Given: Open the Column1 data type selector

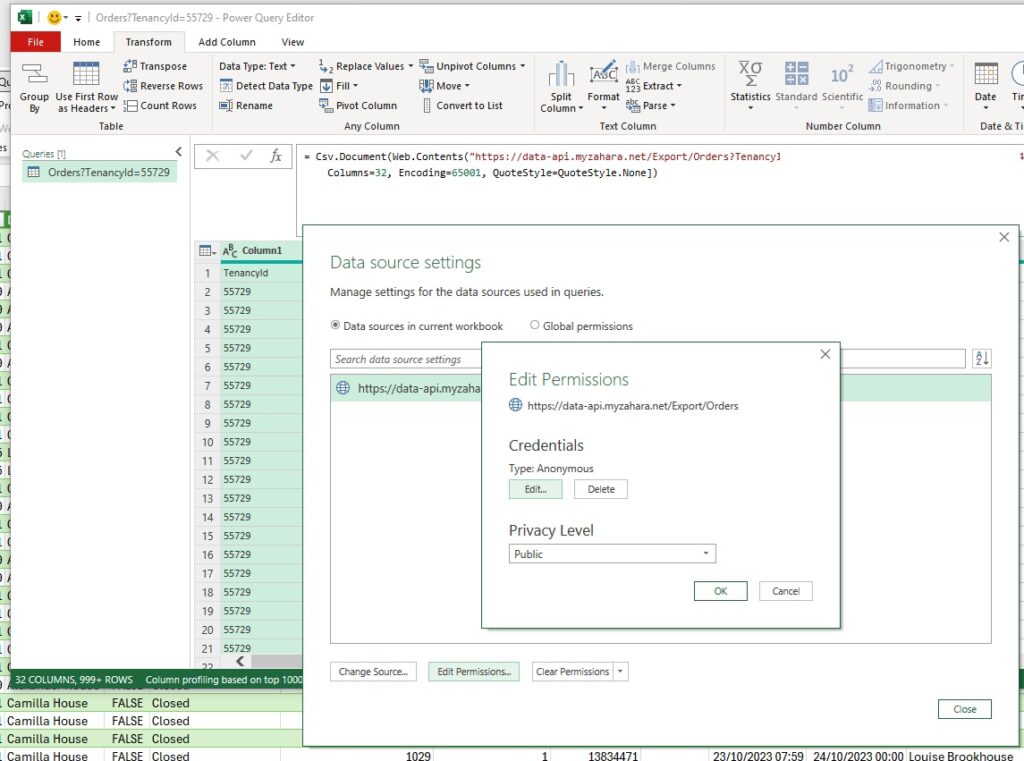Looking at the screenshot, I should click(x=229, y=251).
